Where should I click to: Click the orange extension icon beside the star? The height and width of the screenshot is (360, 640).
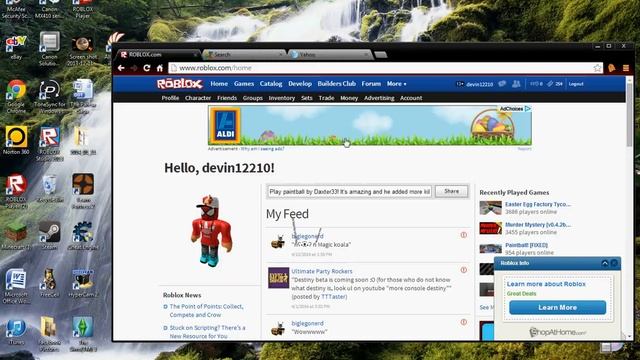(x=612, y=68)
